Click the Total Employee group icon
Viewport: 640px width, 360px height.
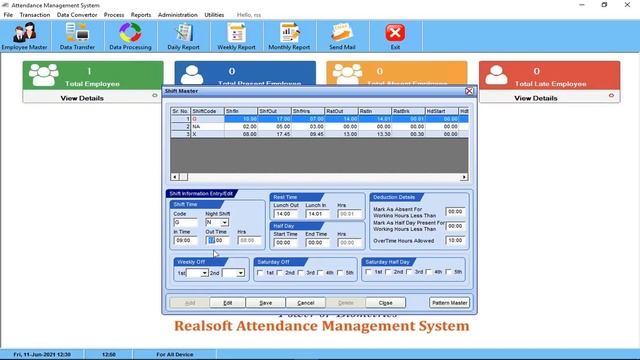point(43,75)
